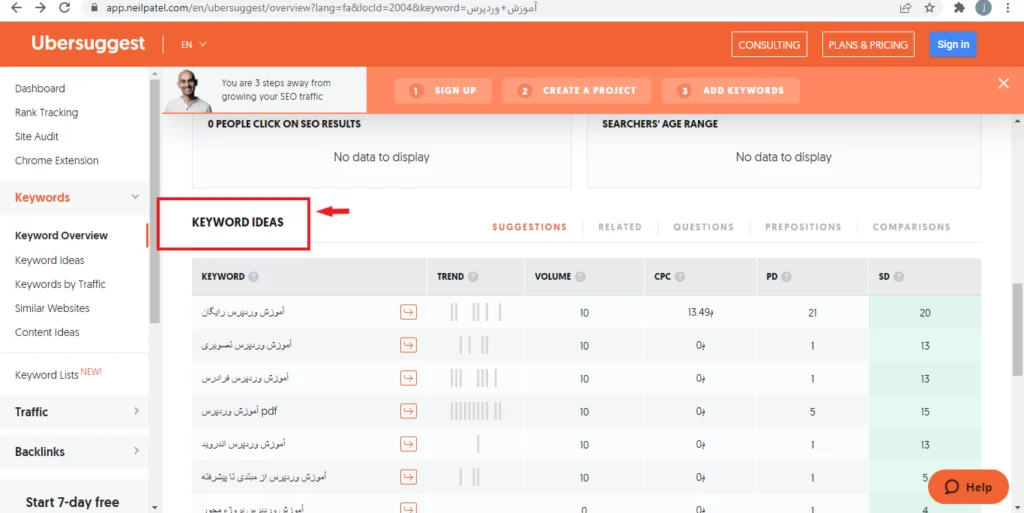Image resolution: width=1024 pixels, height=513 pixels.
Task: Click the help icon next to KEYWORD header
Action: point(253,277)
